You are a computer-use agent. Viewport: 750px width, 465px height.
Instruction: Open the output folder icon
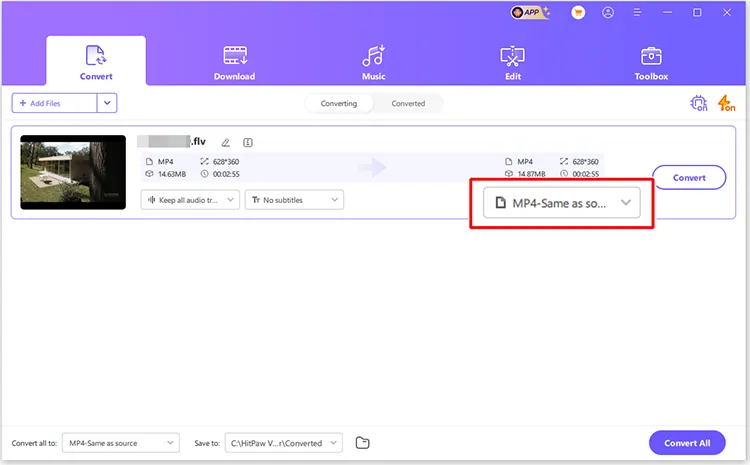(363, 443)
